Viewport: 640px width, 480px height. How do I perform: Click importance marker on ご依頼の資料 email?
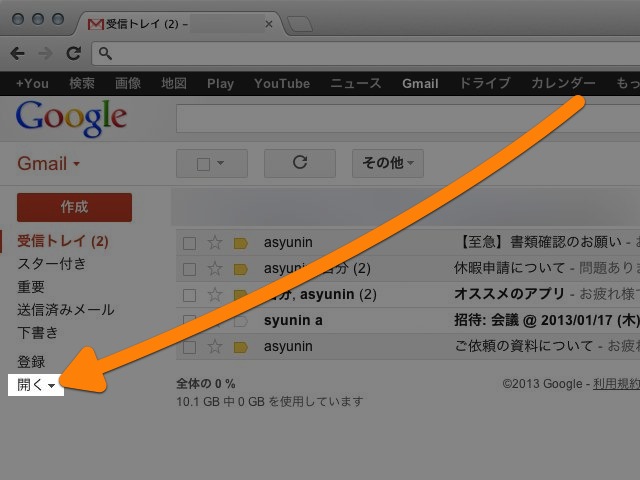[x=240, y=347]
